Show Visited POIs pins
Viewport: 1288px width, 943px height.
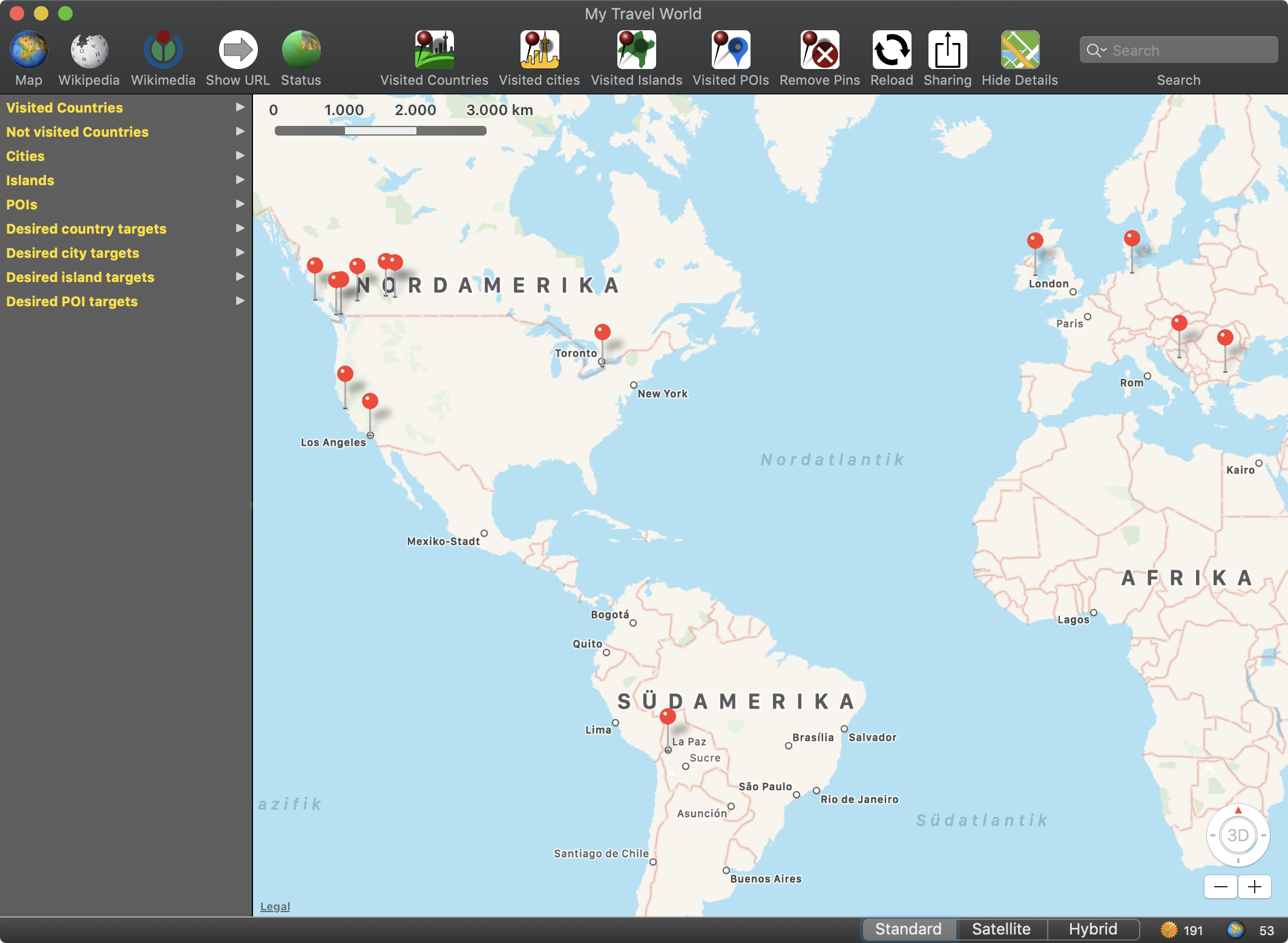tap(731, 50)
